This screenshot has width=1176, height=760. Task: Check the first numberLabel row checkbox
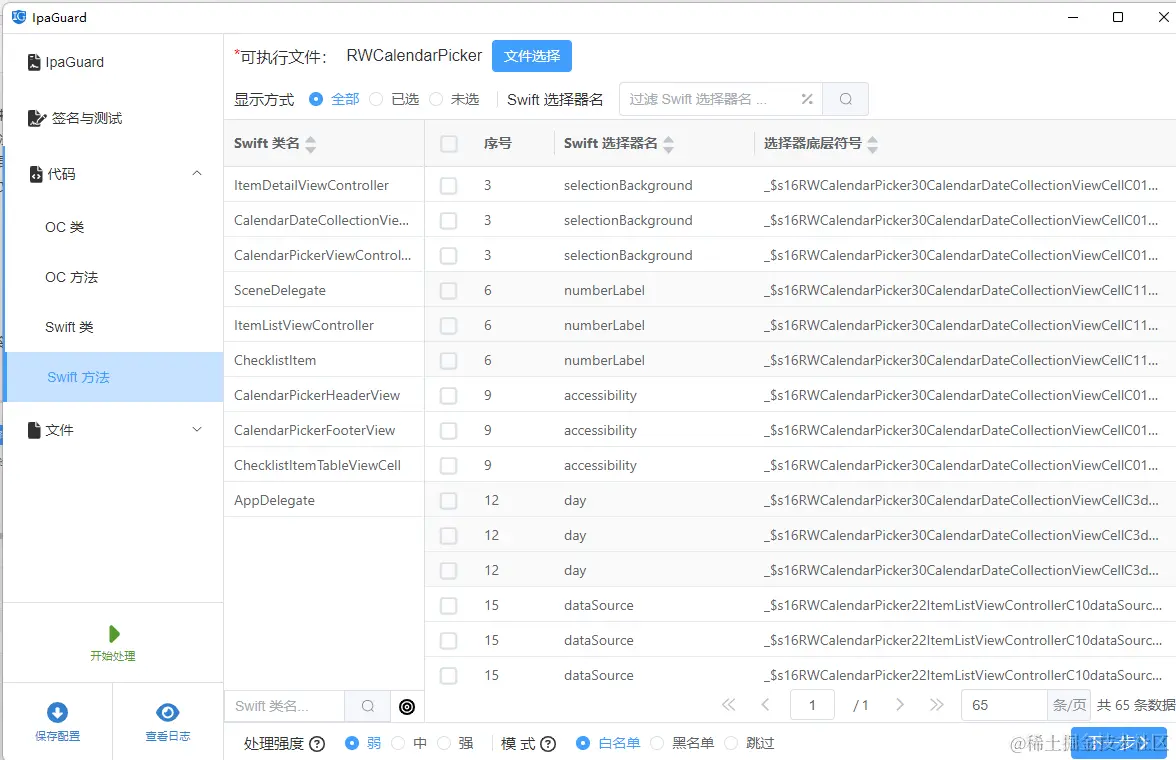click(448, 290)
